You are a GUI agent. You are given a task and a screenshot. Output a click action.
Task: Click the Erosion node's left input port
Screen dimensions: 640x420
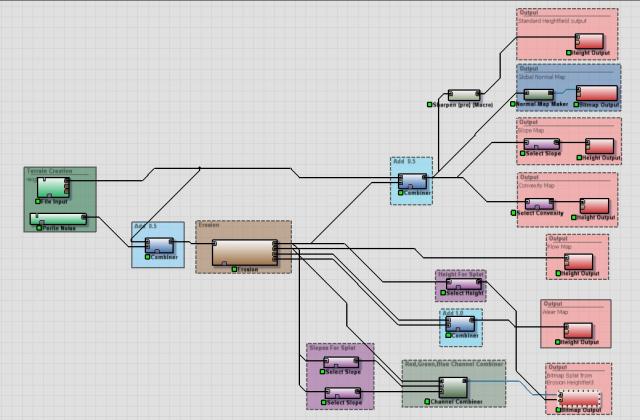(214, 243)
